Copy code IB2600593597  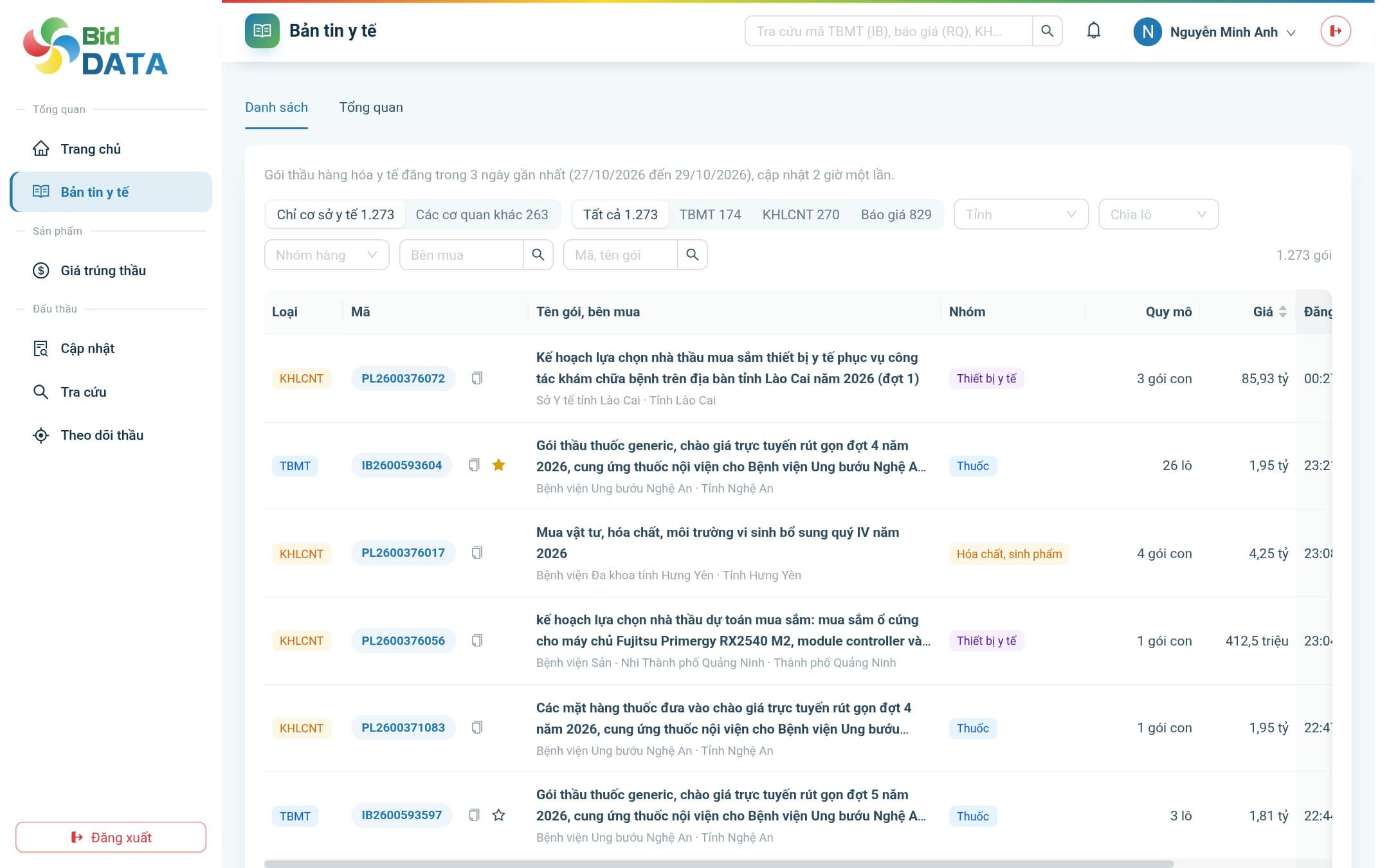pos(475,815)
